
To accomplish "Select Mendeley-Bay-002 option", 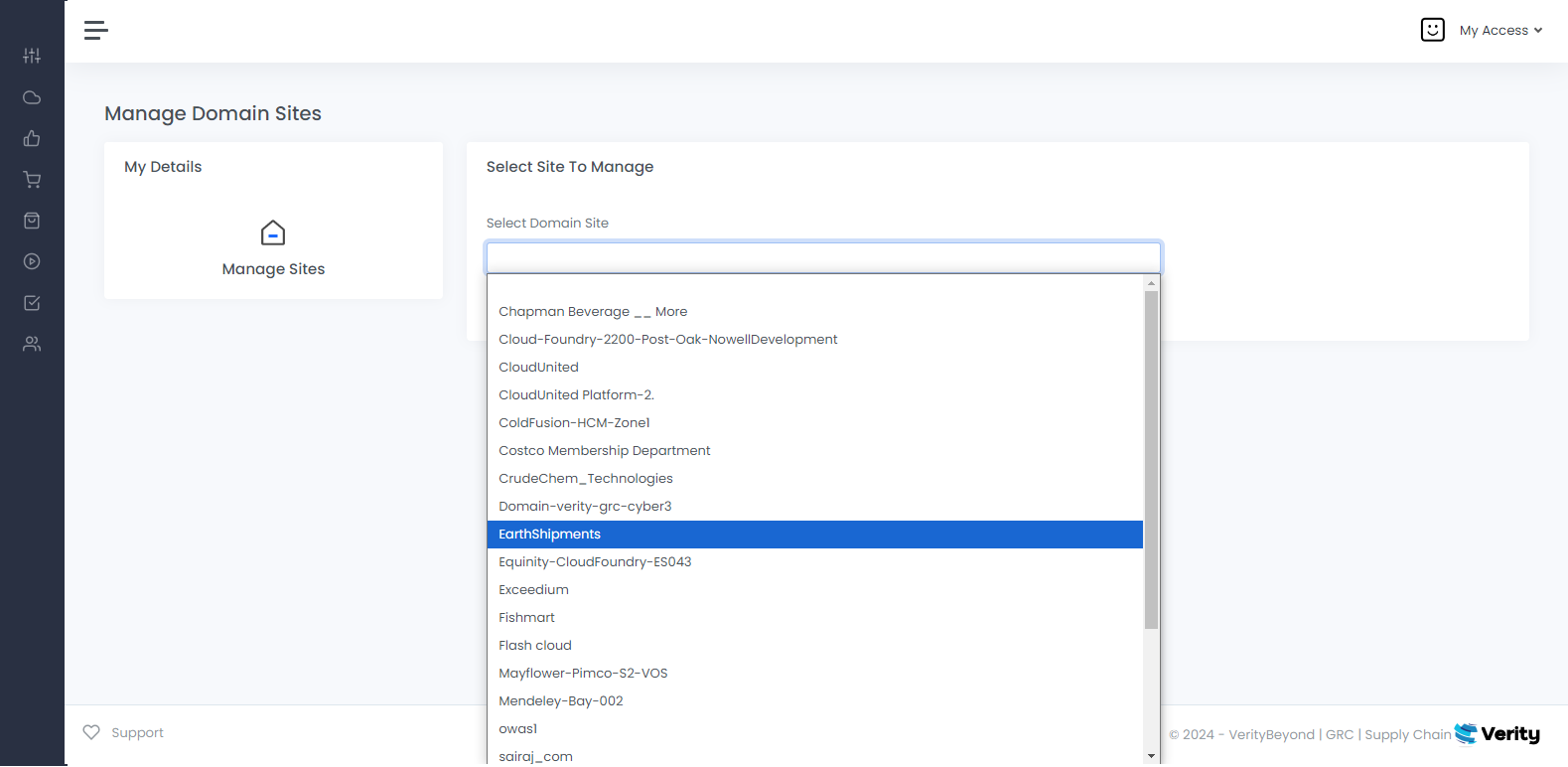I will pos(815,701).
